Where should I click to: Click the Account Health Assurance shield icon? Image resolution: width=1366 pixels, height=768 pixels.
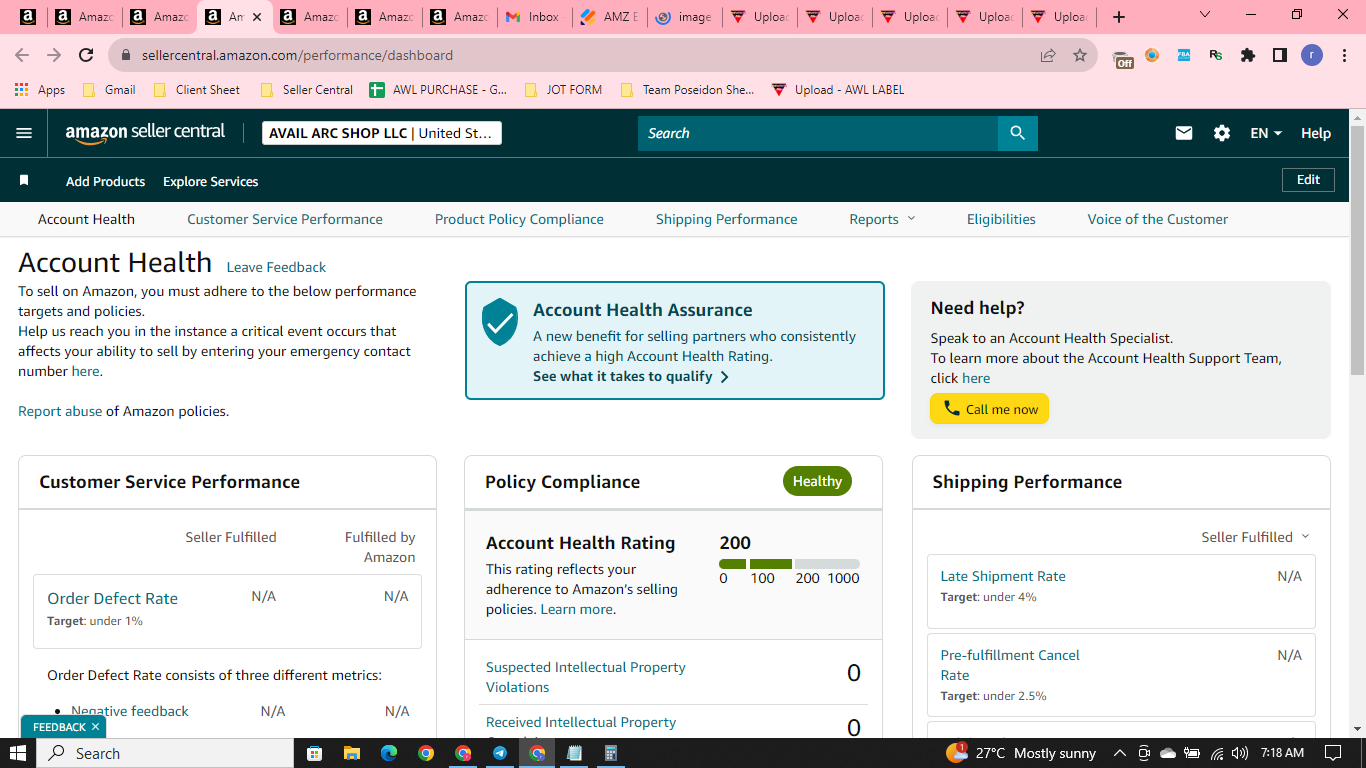point(500,322)
